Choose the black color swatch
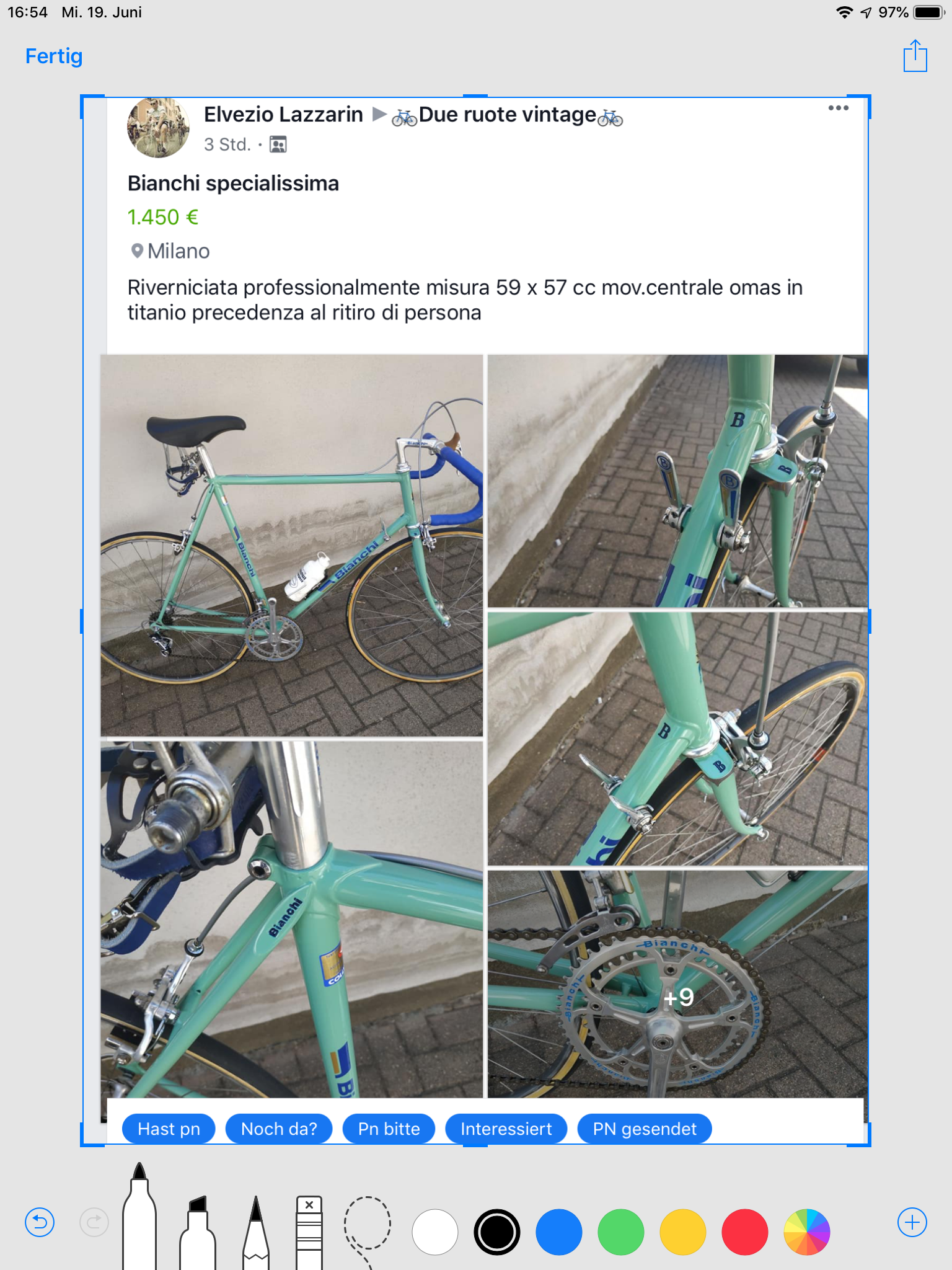Viewport: 952px width, 1270px height. pos(497,1232)
